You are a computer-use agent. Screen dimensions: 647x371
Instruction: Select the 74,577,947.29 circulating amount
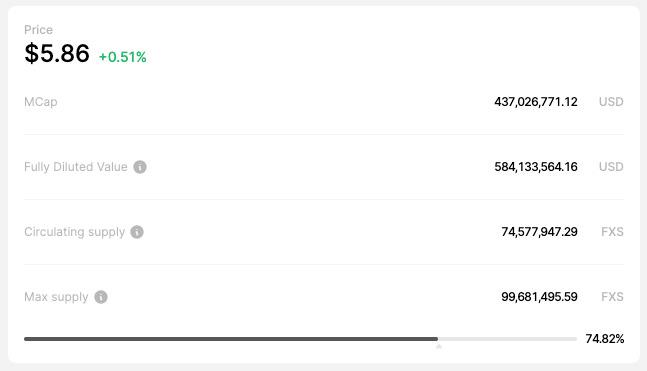pyautogui.click(x=539, y=232)
